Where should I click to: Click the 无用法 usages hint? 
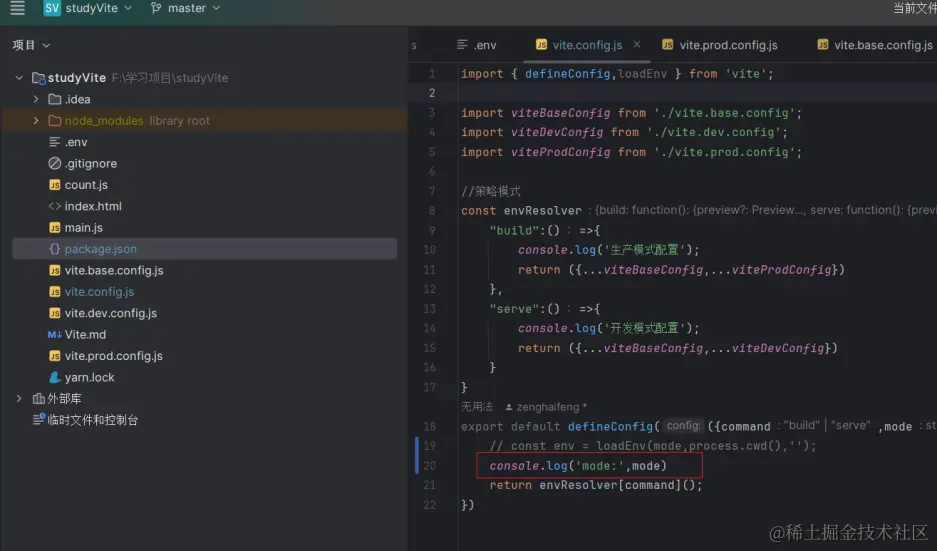[x=477, y=407]
